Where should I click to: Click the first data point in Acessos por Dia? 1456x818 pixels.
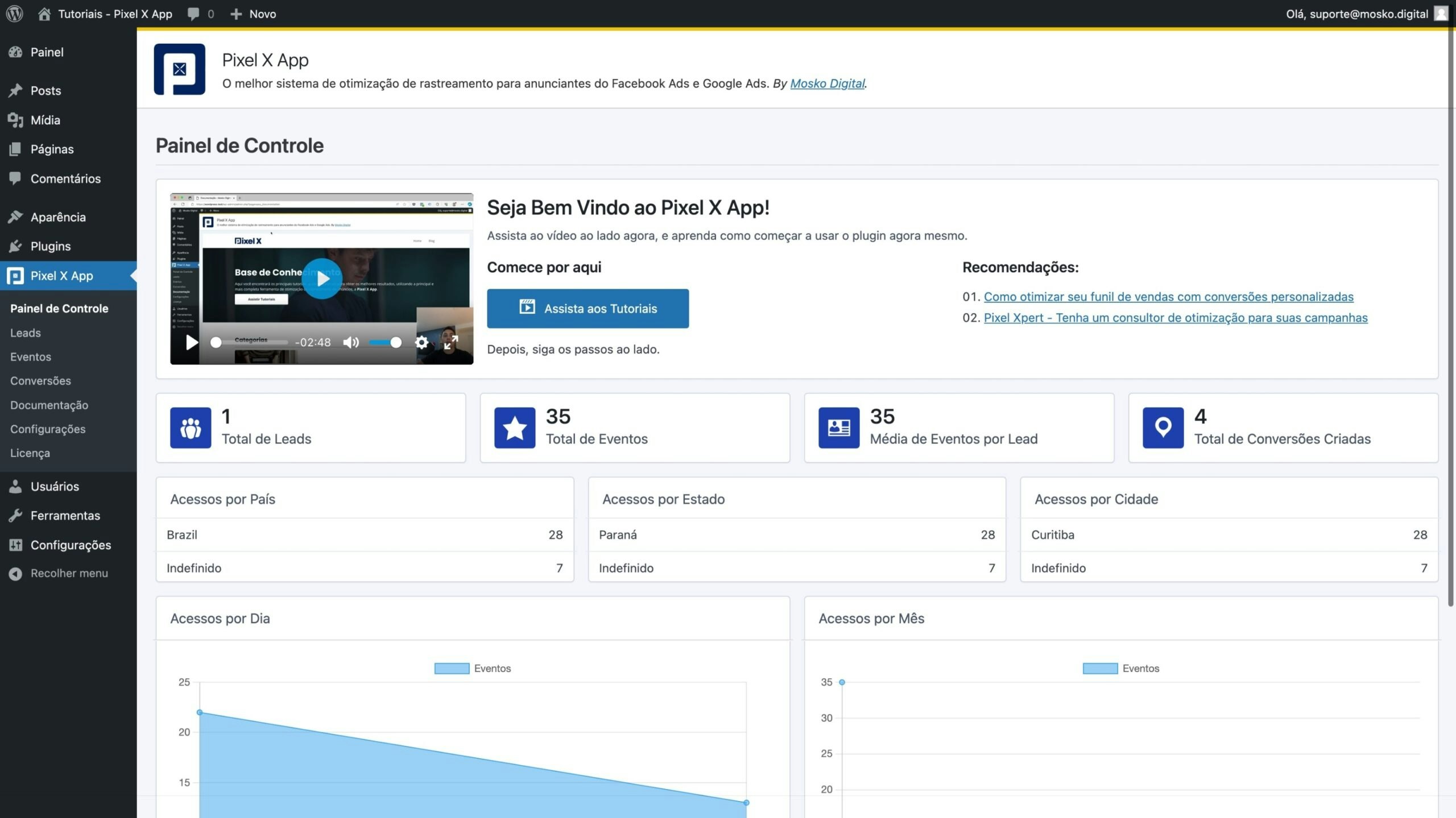pos(200,712)
